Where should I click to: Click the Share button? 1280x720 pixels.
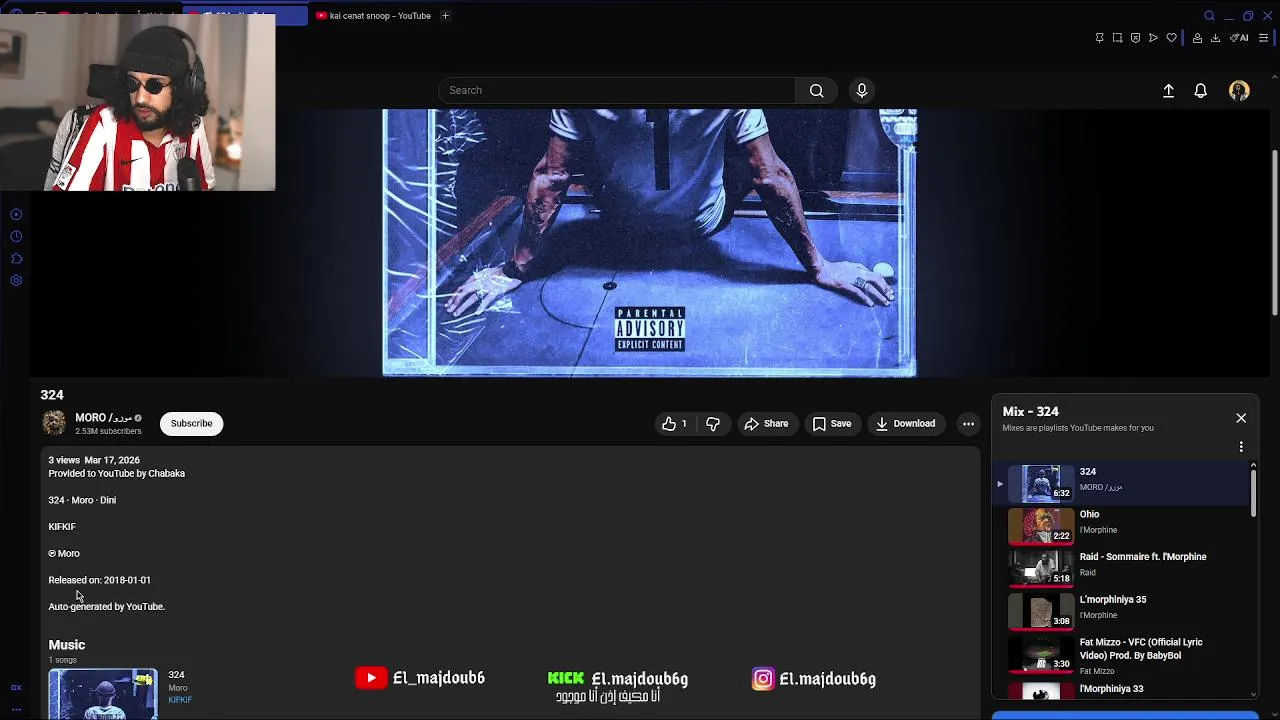coord(766,424)
